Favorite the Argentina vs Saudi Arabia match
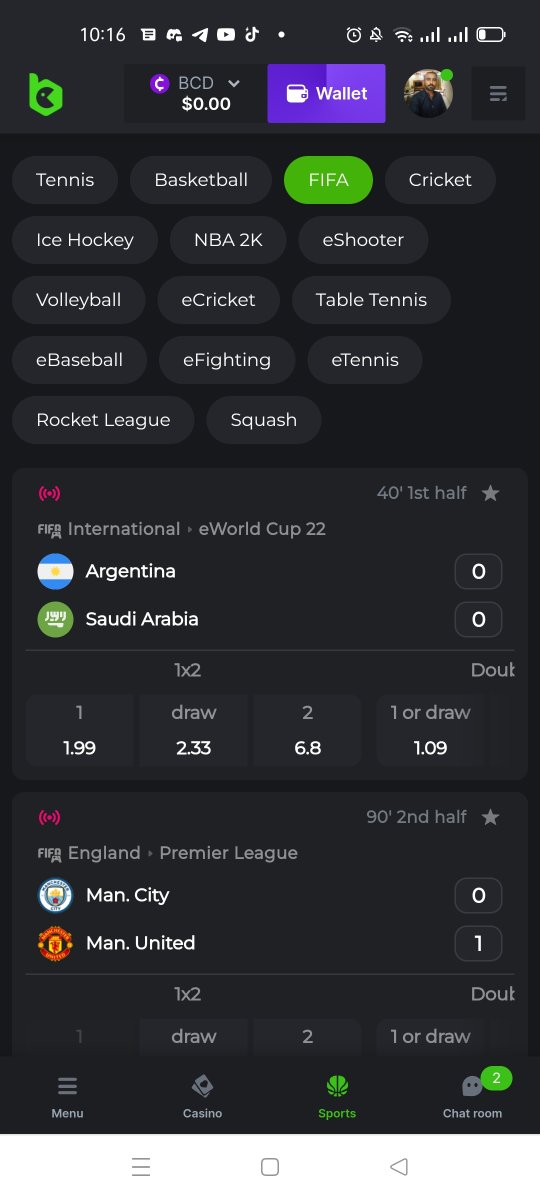The width and height of the screenshot is (540, 1200). click(x=490, y=493)
